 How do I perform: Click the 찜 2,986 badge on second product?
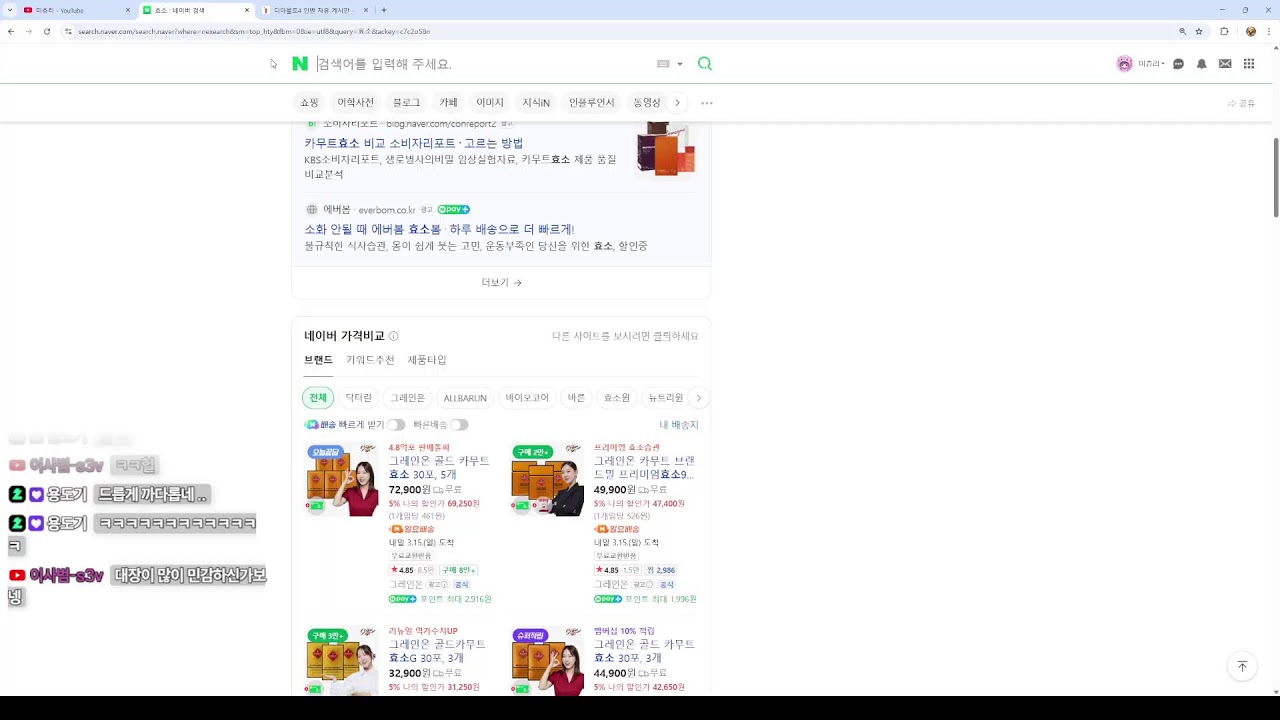(x=661, y=570)
